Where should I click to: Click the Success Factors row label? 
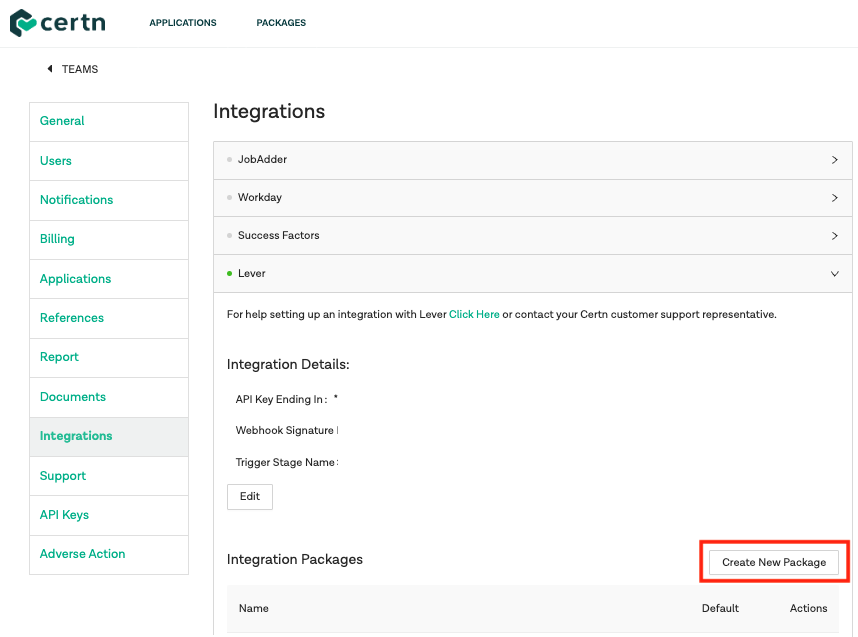coord(278,235)
